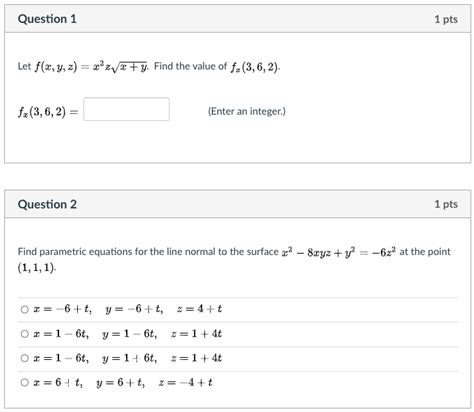Click the "Find the value of" text
The width and height of the screenshot is (474, 412).
(190, 66)
